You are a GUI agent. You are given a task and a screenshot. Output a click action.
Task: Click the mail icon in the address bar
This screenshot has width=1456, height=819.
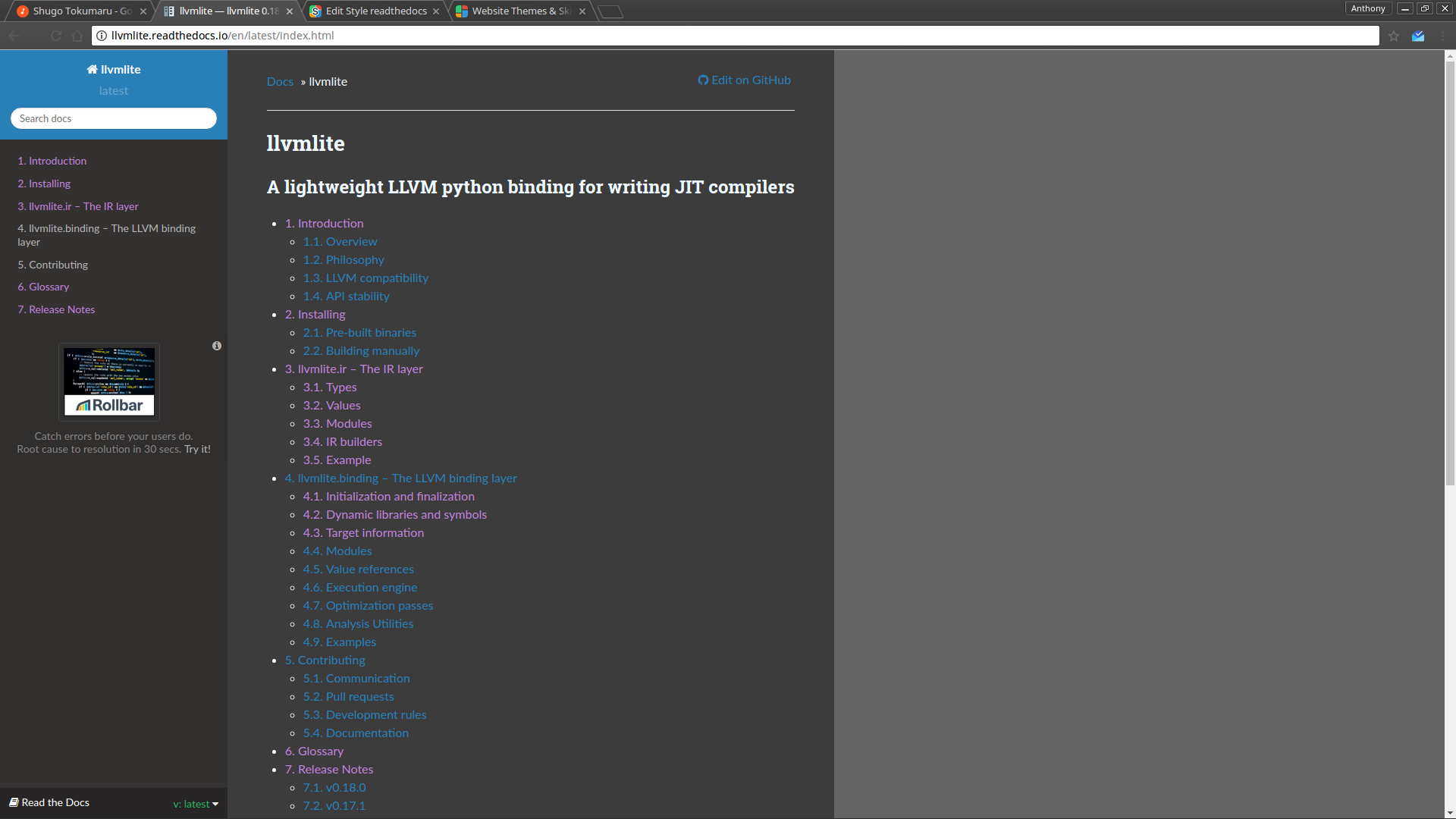1418,35
